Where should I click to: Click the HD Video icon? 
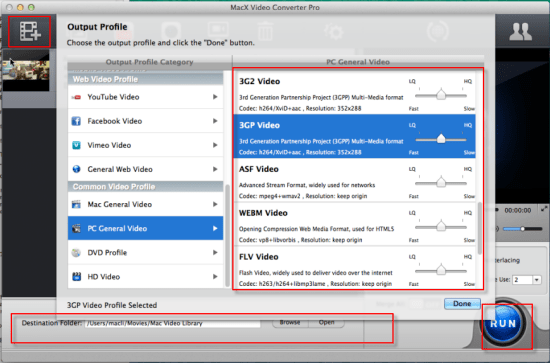point(76,277)
